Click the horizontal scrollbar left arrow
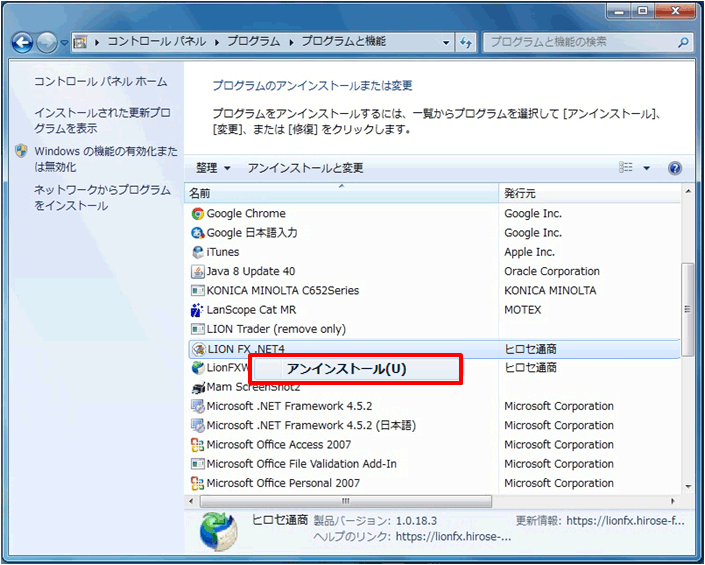 pos(192,501)
